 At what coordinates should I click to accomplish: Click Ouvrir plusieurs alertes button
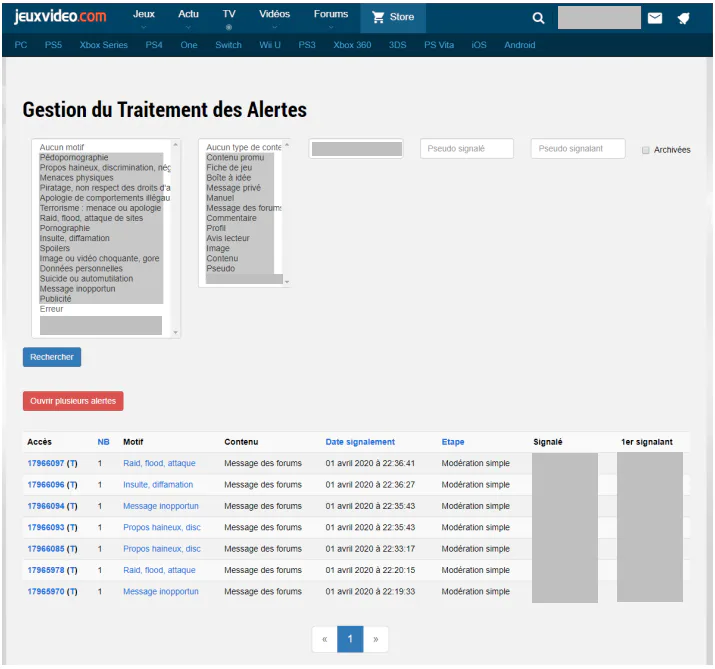(73, 401)
